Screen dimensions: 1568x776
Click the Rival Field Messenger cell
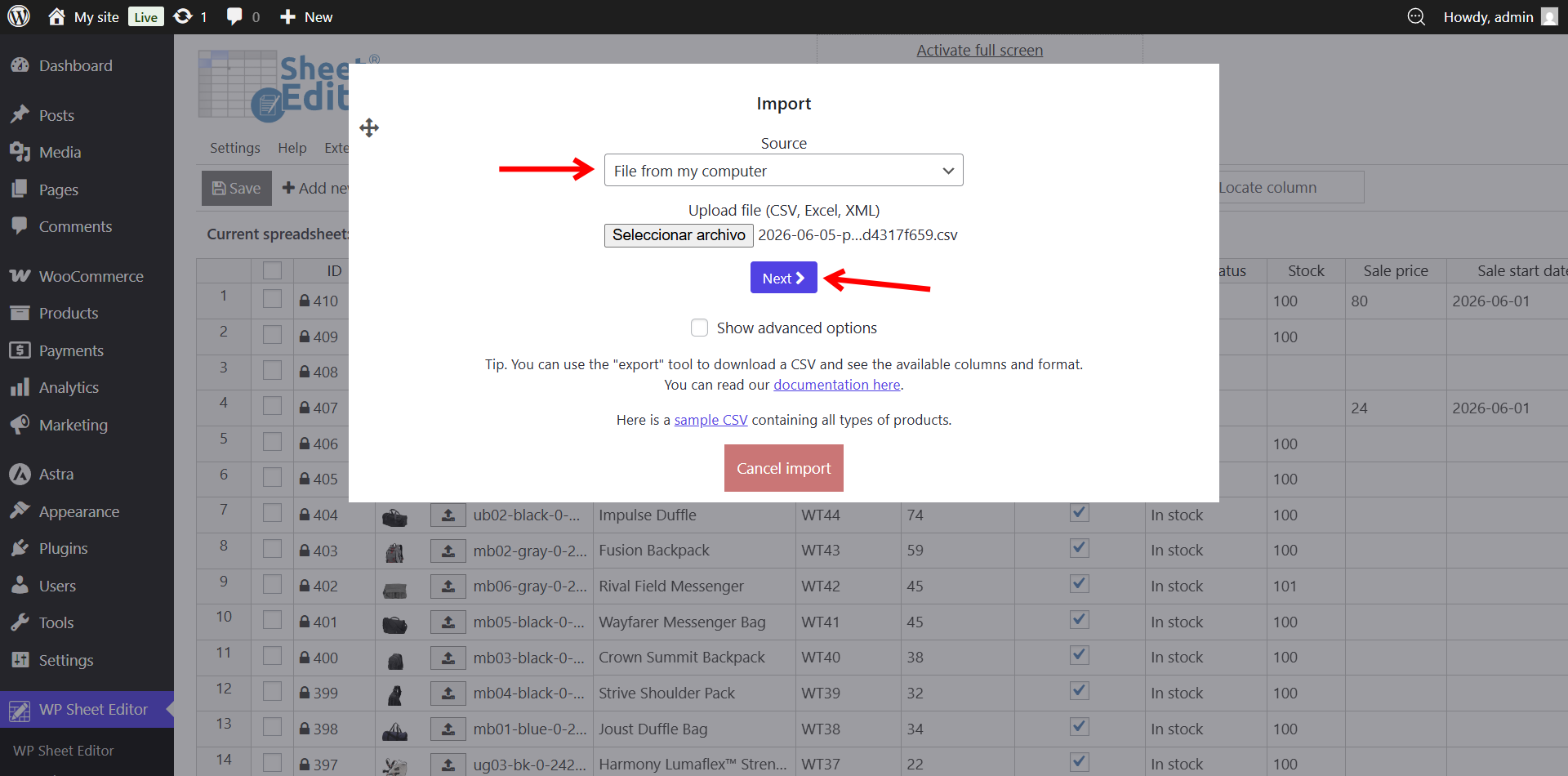click(693, 586)
